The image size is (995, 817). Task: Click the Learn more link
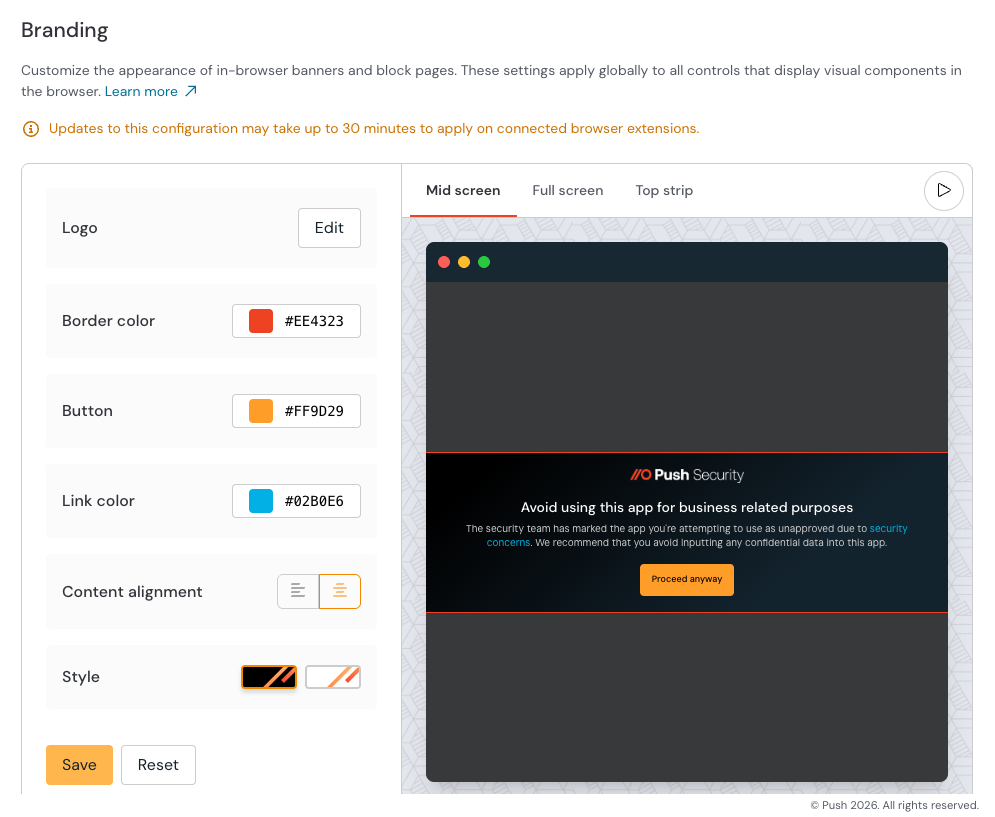[140, 90]
